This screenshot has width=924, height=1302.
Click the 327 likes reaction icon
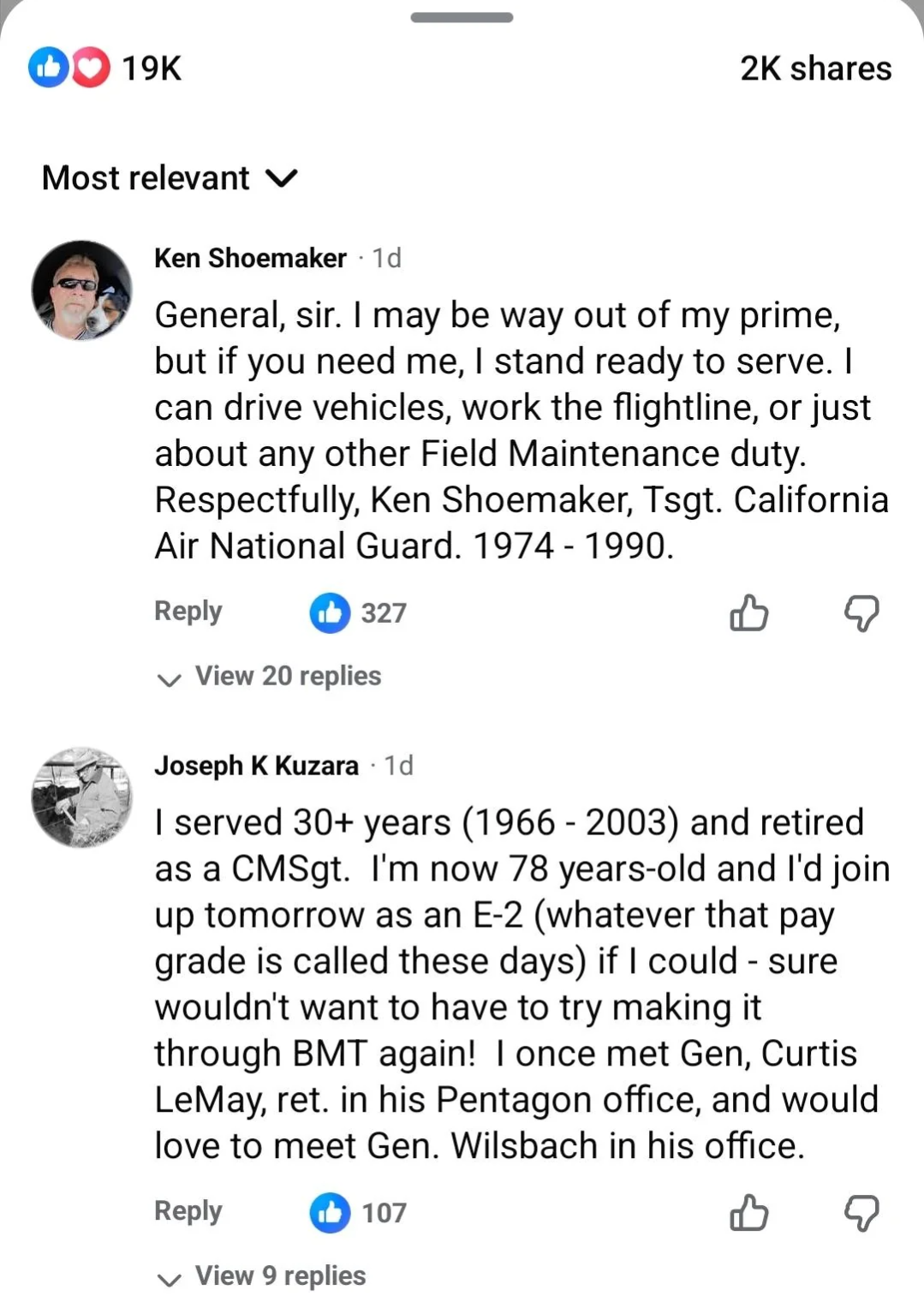330,613
